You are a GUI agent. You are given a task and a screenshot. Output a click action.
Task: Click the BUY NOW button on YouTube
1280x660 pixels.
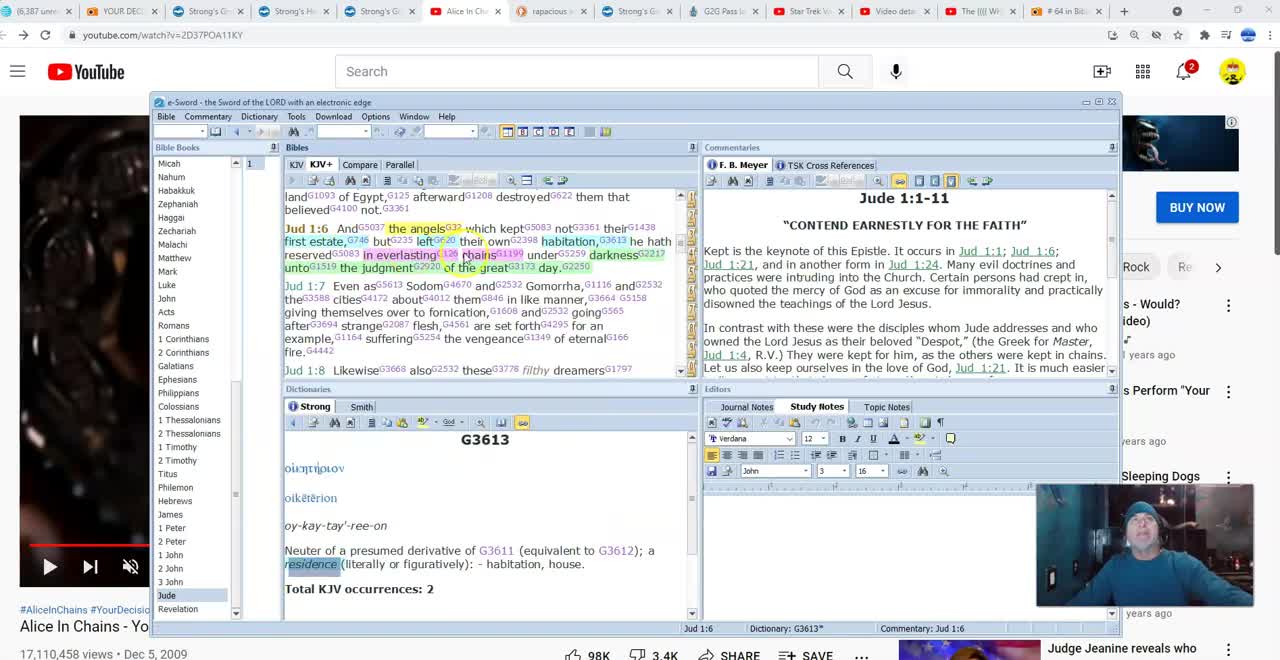coord(1197,207)
